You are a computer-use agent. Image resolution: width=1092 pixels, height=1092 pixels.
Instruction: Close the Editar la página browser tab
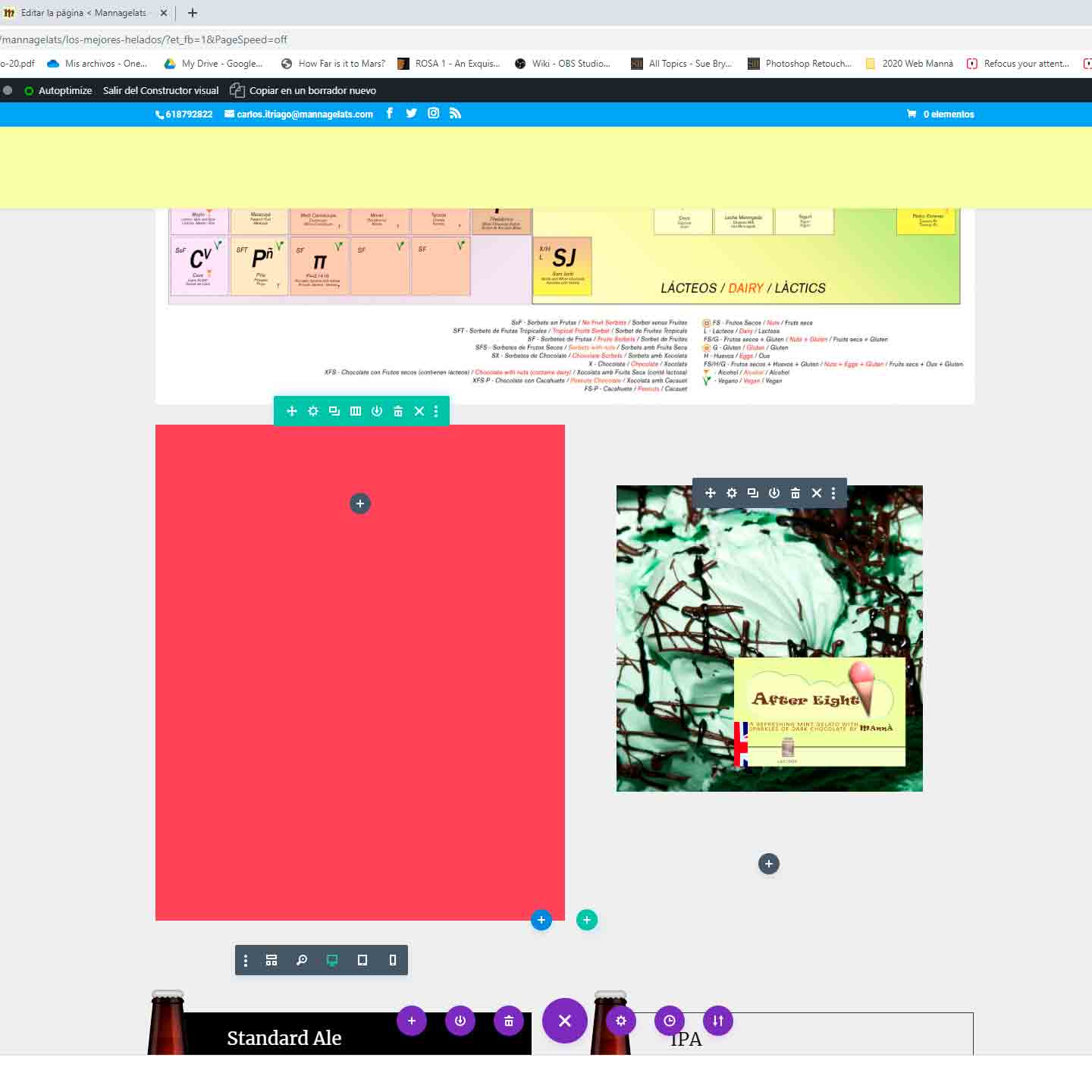pos(164,13)
